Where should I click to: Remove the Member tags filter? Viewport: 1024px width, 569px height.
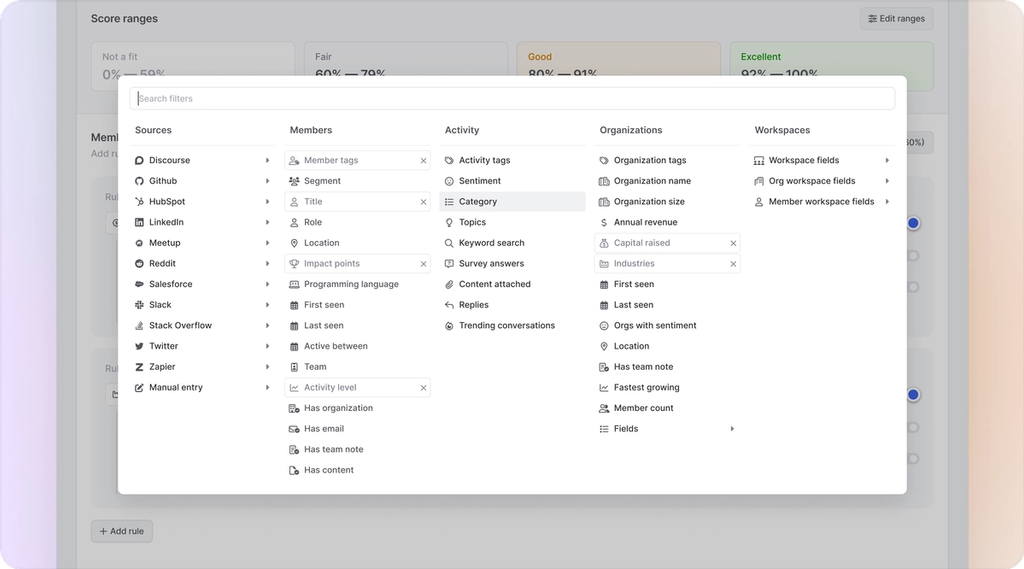click(x=423, y=161)
